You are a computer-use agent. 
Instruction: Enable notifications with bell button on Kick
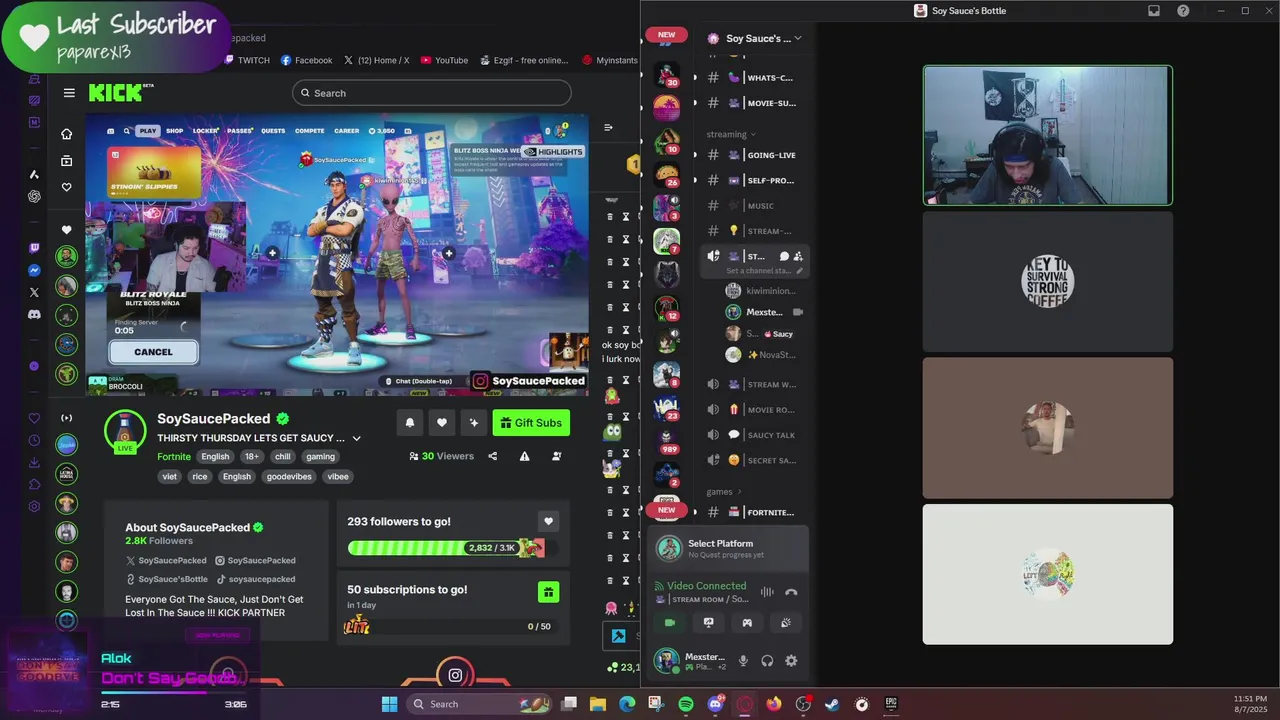(x=410, y=423)
